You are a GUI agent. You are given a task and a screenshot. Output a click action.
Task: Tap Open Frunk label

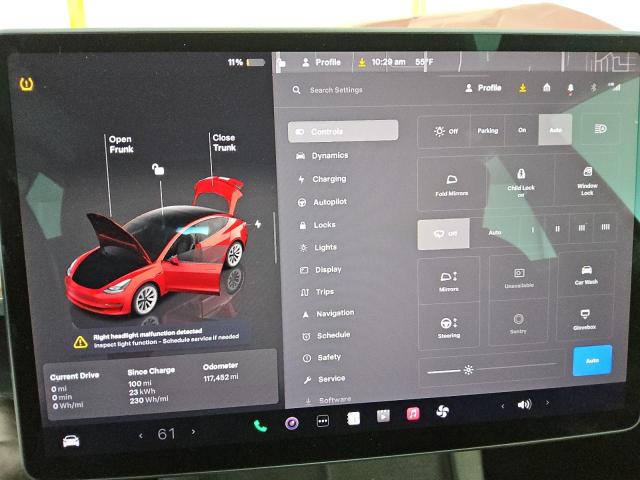121,144
